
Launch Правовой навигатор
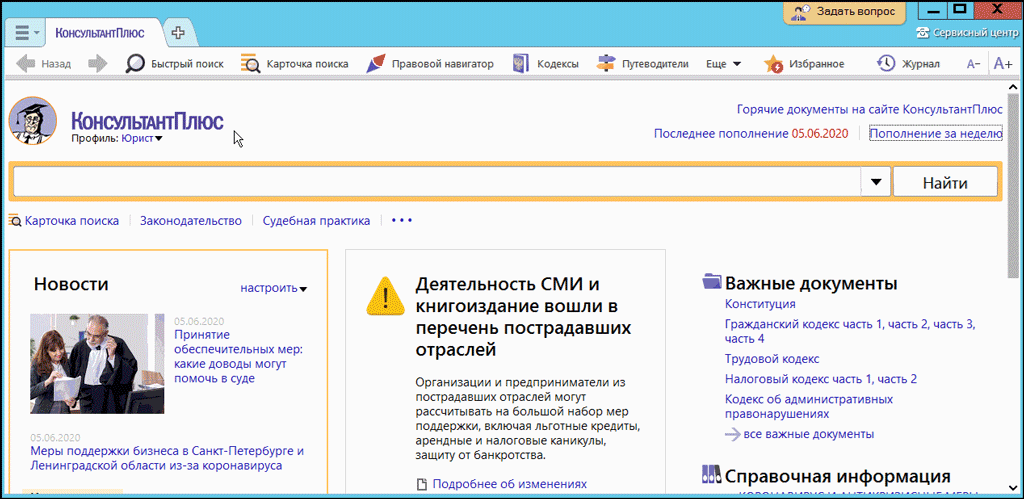pos(429,64)
